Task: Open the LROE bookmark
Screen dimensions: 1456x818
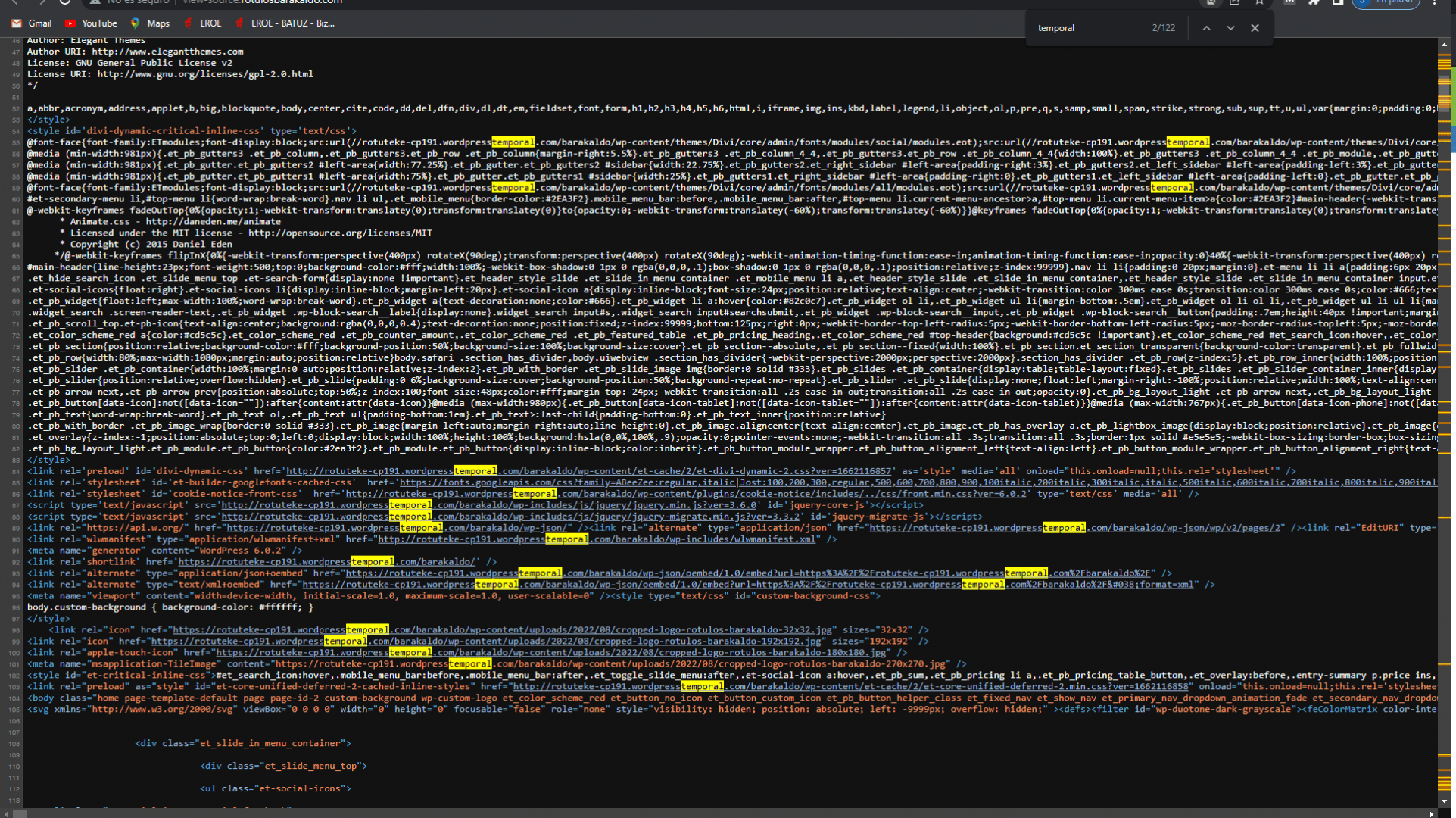Action: tap(203, 23)
